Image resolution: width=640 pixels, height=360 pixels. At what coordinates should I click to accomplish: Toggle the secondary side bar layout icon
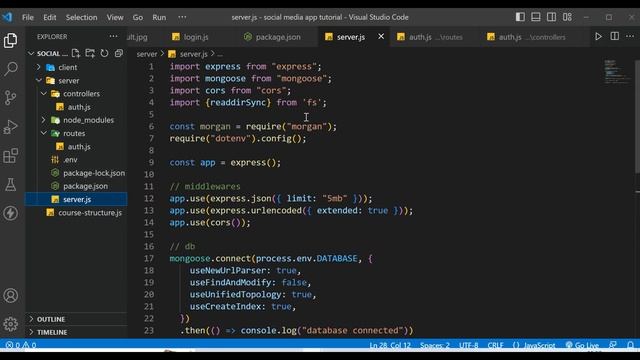(551, 17)
